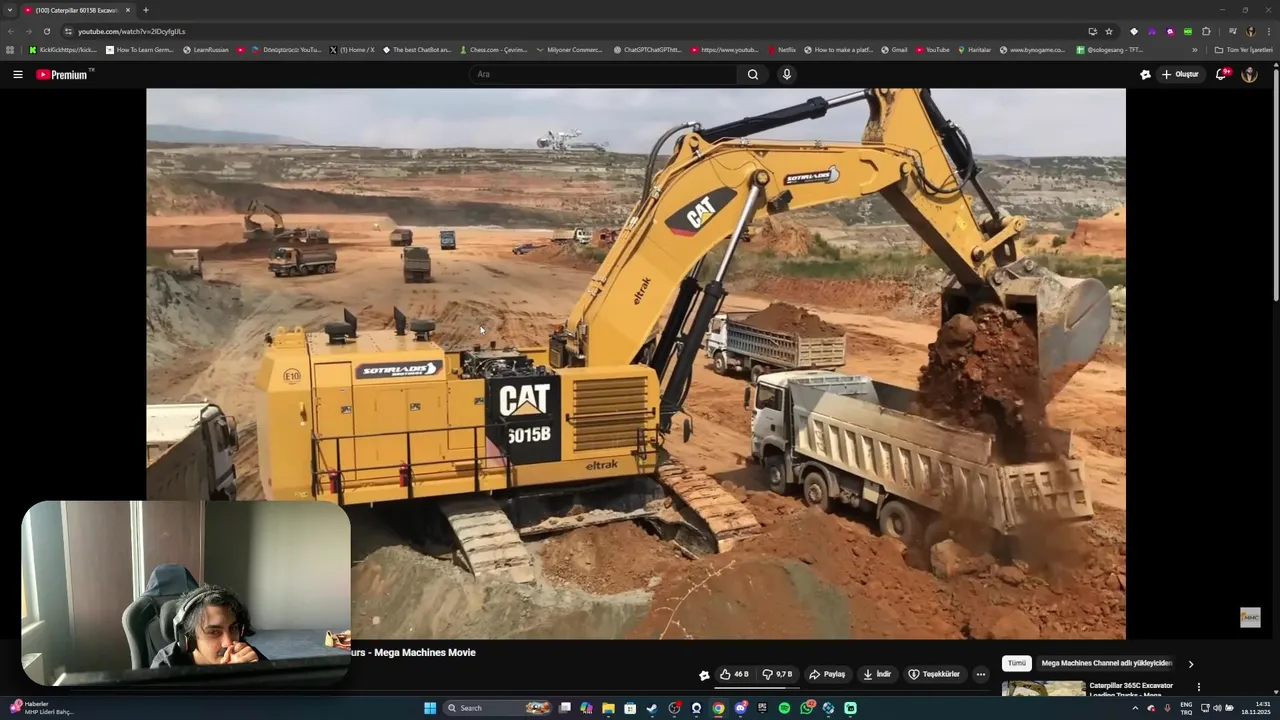This screenshot has height=720, width=1280.
Task: Expand hidden bookmarks with chevron
Action: [x=1194, y=49]
